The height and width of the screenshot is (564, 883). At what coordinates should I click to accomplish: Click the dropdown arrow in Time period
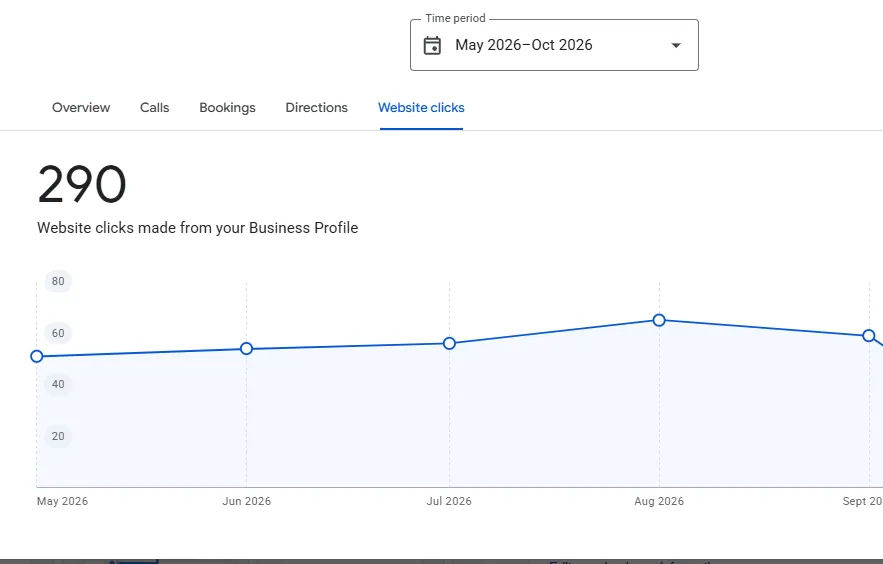676,45
